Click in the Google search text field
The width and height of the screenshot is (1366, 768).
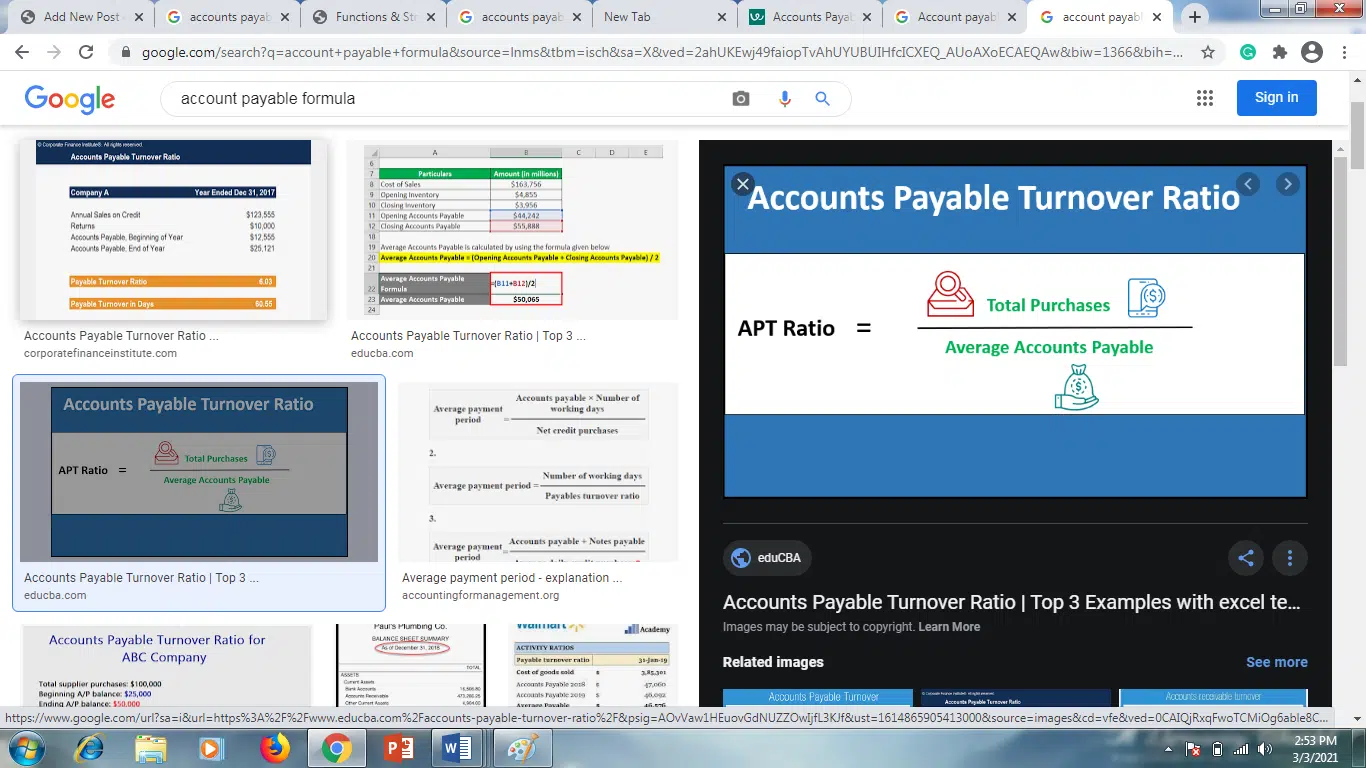point(450,98)
